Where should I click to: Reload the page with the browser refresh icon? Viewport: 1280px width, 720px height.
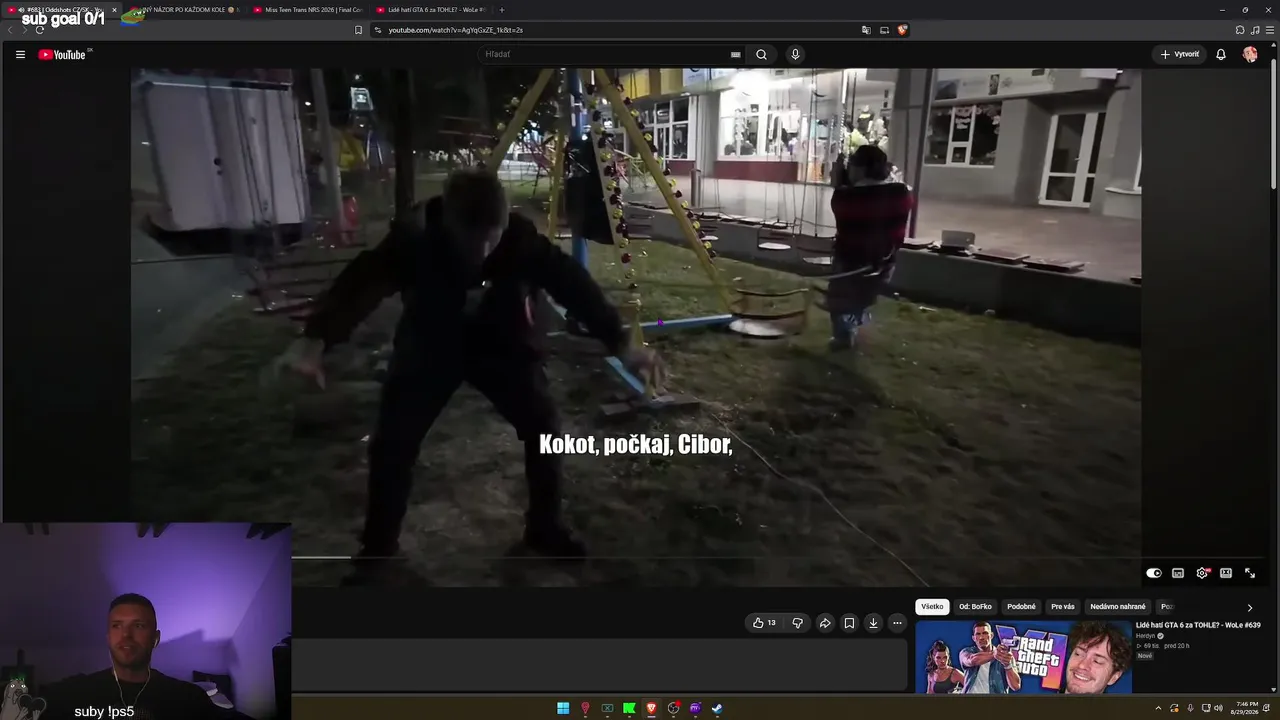click(39, 30)
